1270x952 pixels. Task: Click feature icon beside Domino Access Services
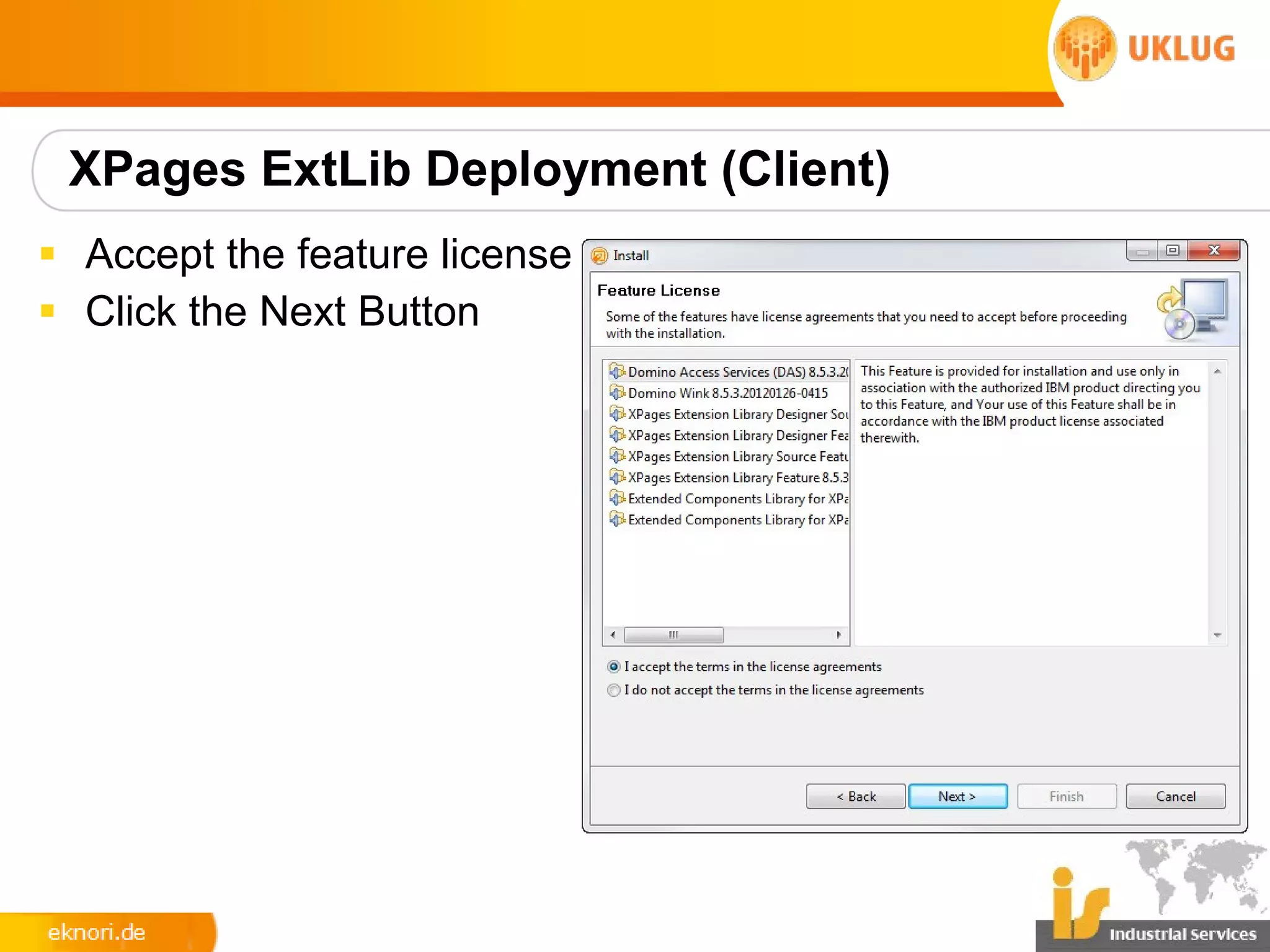tap(617, 371)
